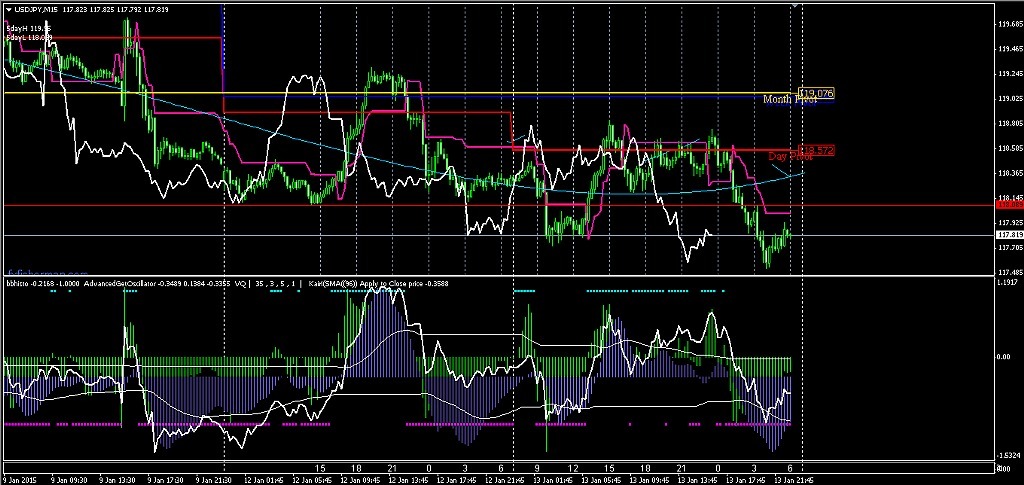This screenshot has width=1024, height=485.
Task: Click the Month Pivot text label
Action: (789, 100)
